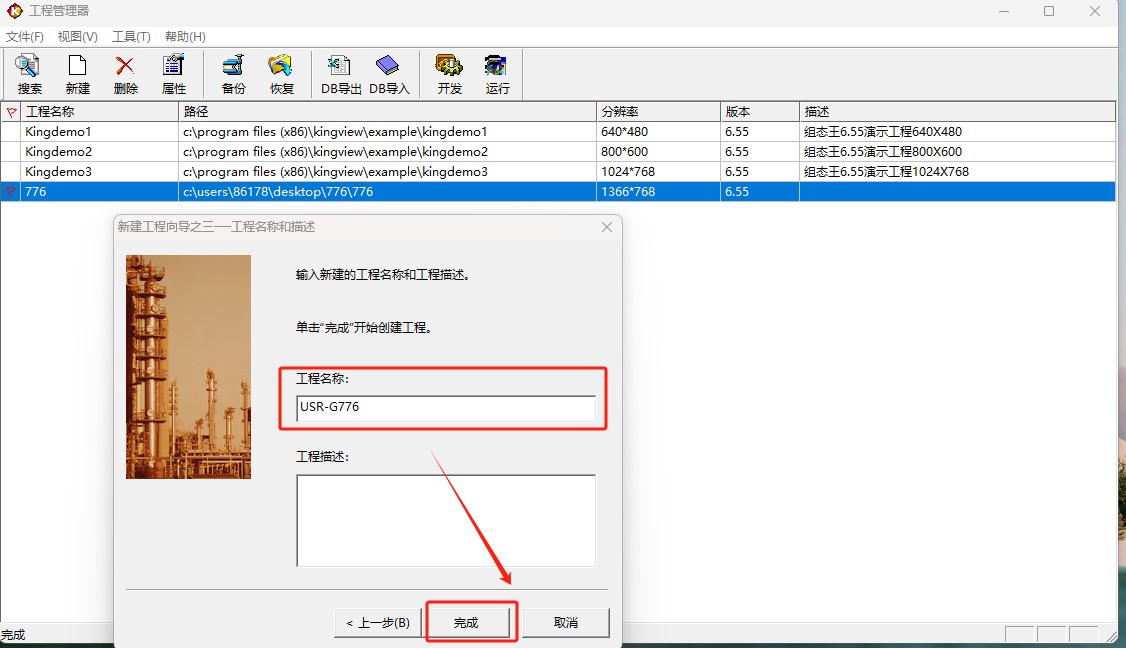Launch 开发 (Develop) from the toolbar
Viewport: 1126px width, 648px height.
point(449,74)
